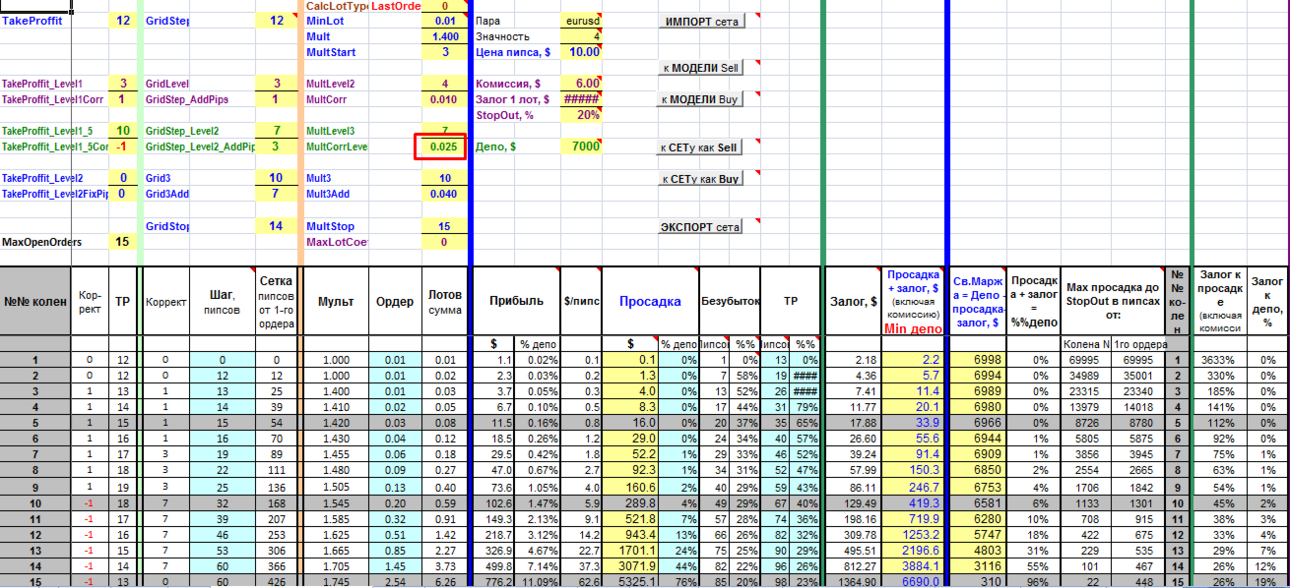Select the Залог 1 лот ##### cell
This screenshot has width=1290, height=588.
pyautogui.click(x=582, y=99)
